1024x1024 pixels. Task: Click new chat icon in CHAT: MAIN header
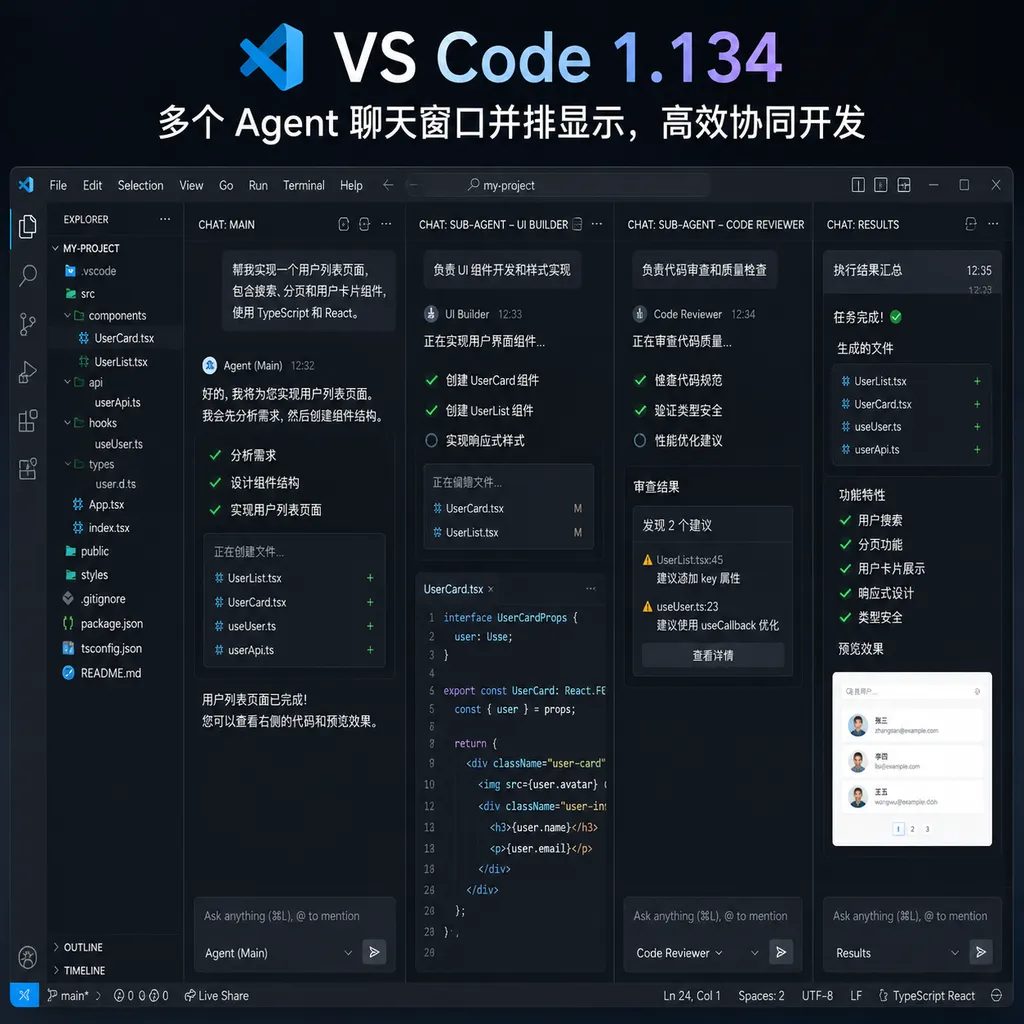[x=344, y=224]
